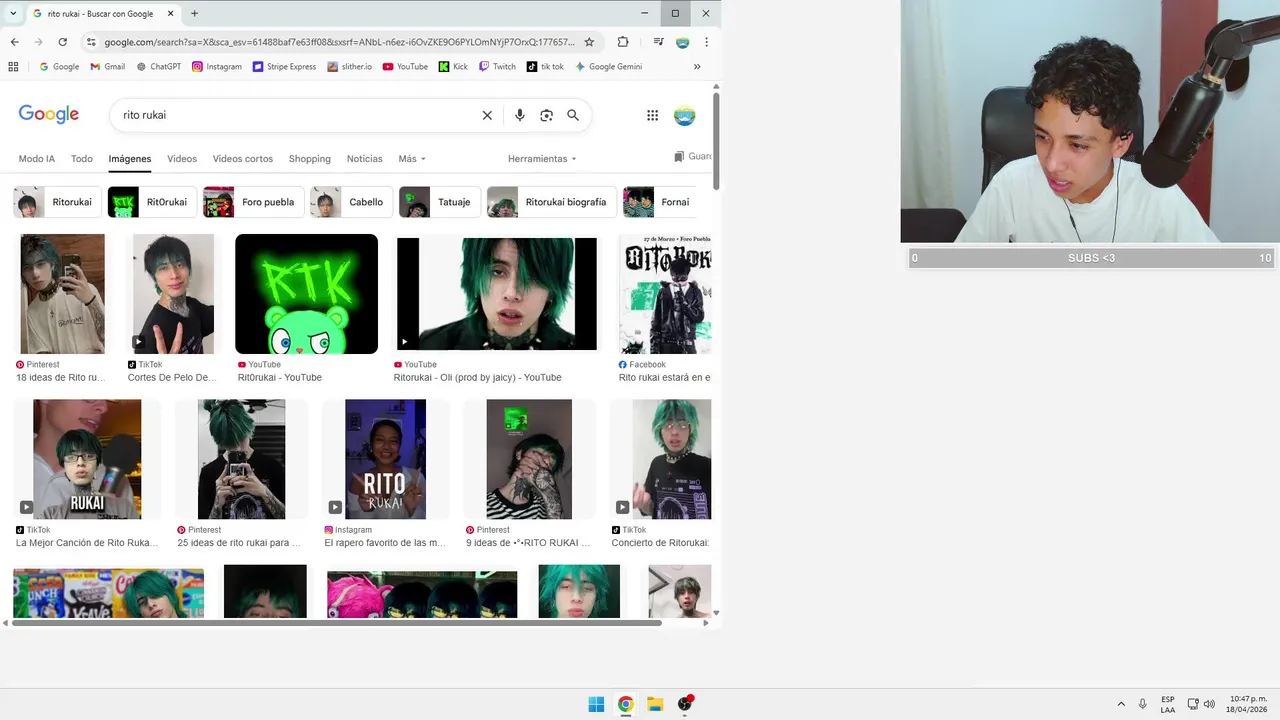Open the Ritorukai - Oli YouTube video thumbnail
This screenshot has width=1280, height=720.
click(x=497, y=294)
